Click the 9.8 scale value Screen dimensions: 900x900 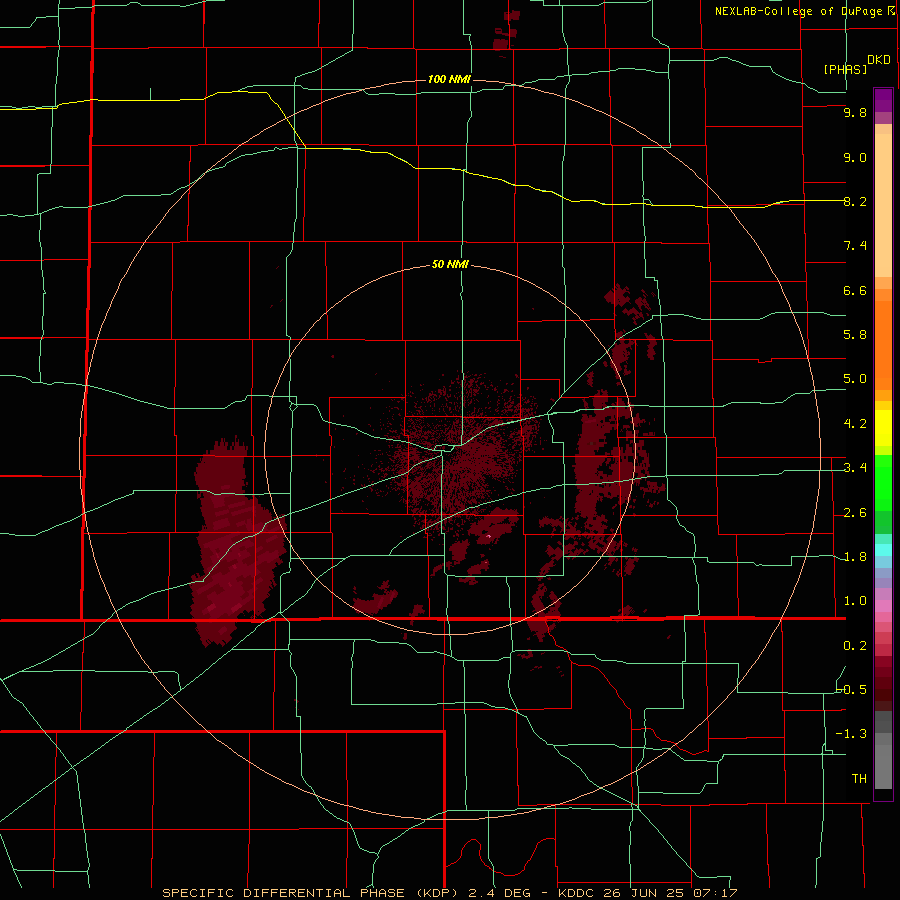click(x=855, y=112)
